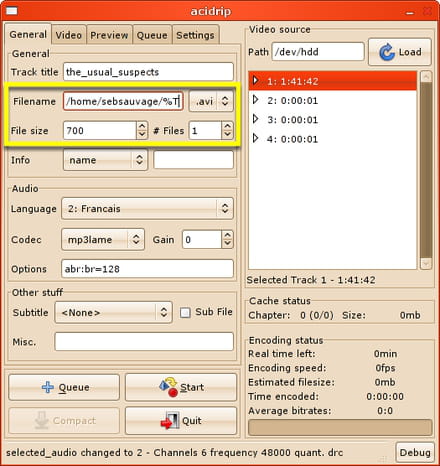Open the .avi file extension dropdown

point(211,101)
